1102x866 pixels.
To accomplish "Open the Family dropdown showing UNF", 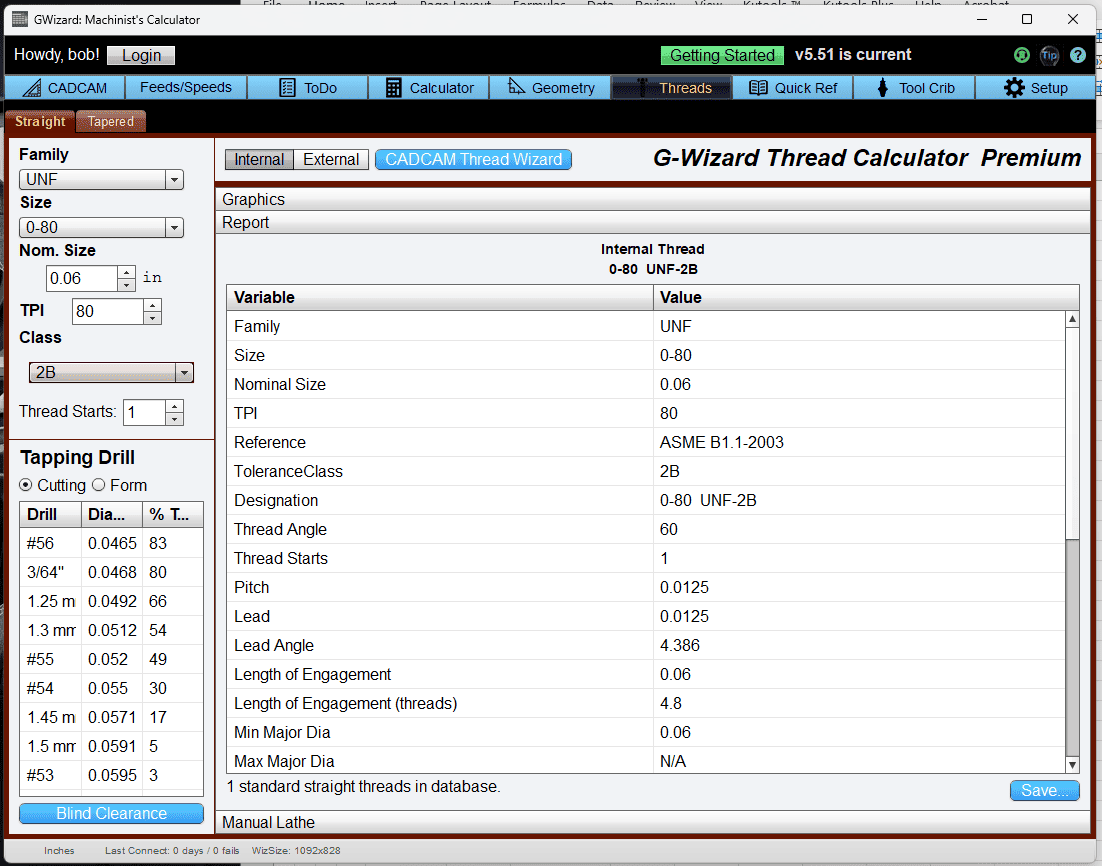I will [174, 179].
